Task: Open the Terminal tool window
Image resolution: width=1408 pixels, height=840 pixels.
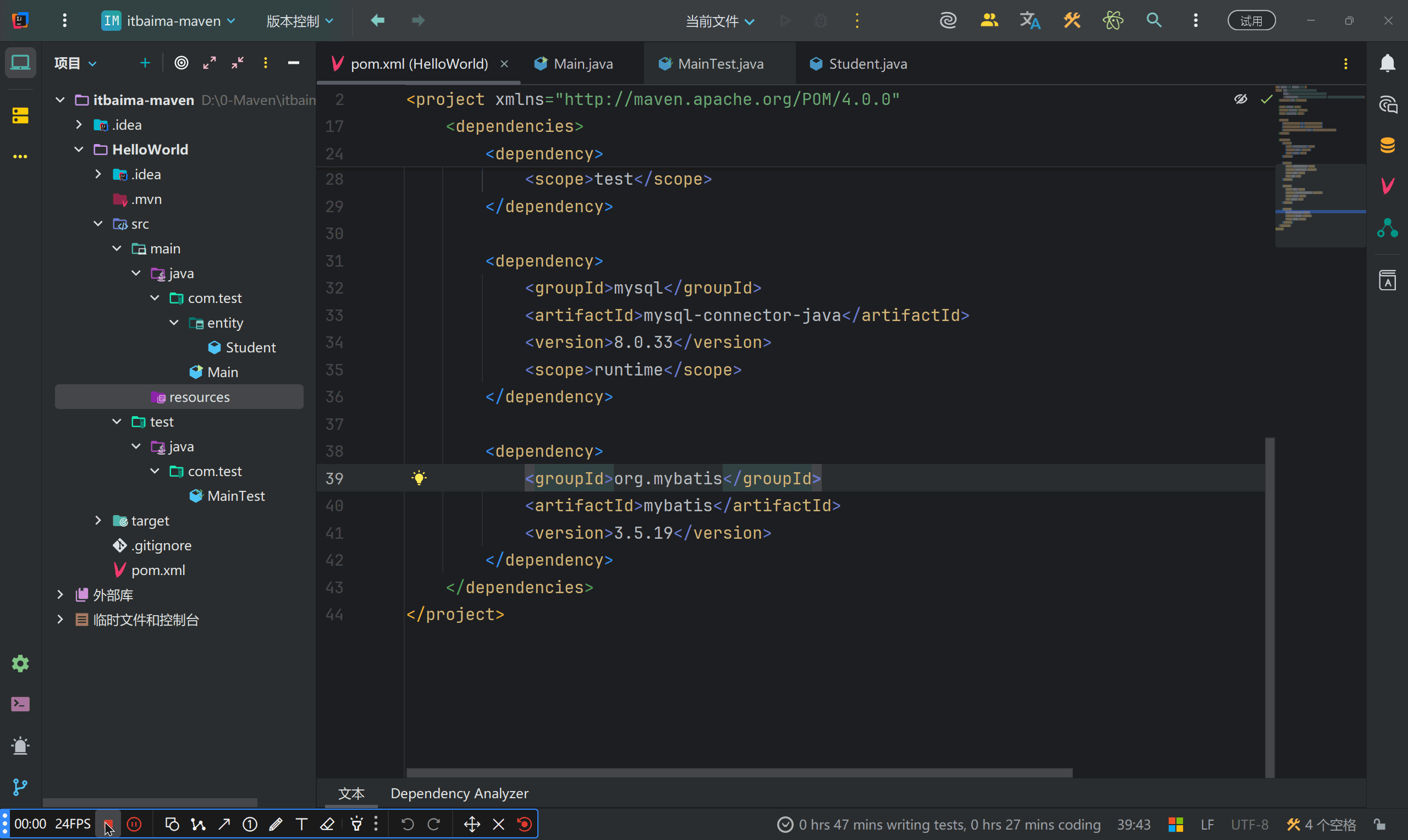Action: [20, 704]
